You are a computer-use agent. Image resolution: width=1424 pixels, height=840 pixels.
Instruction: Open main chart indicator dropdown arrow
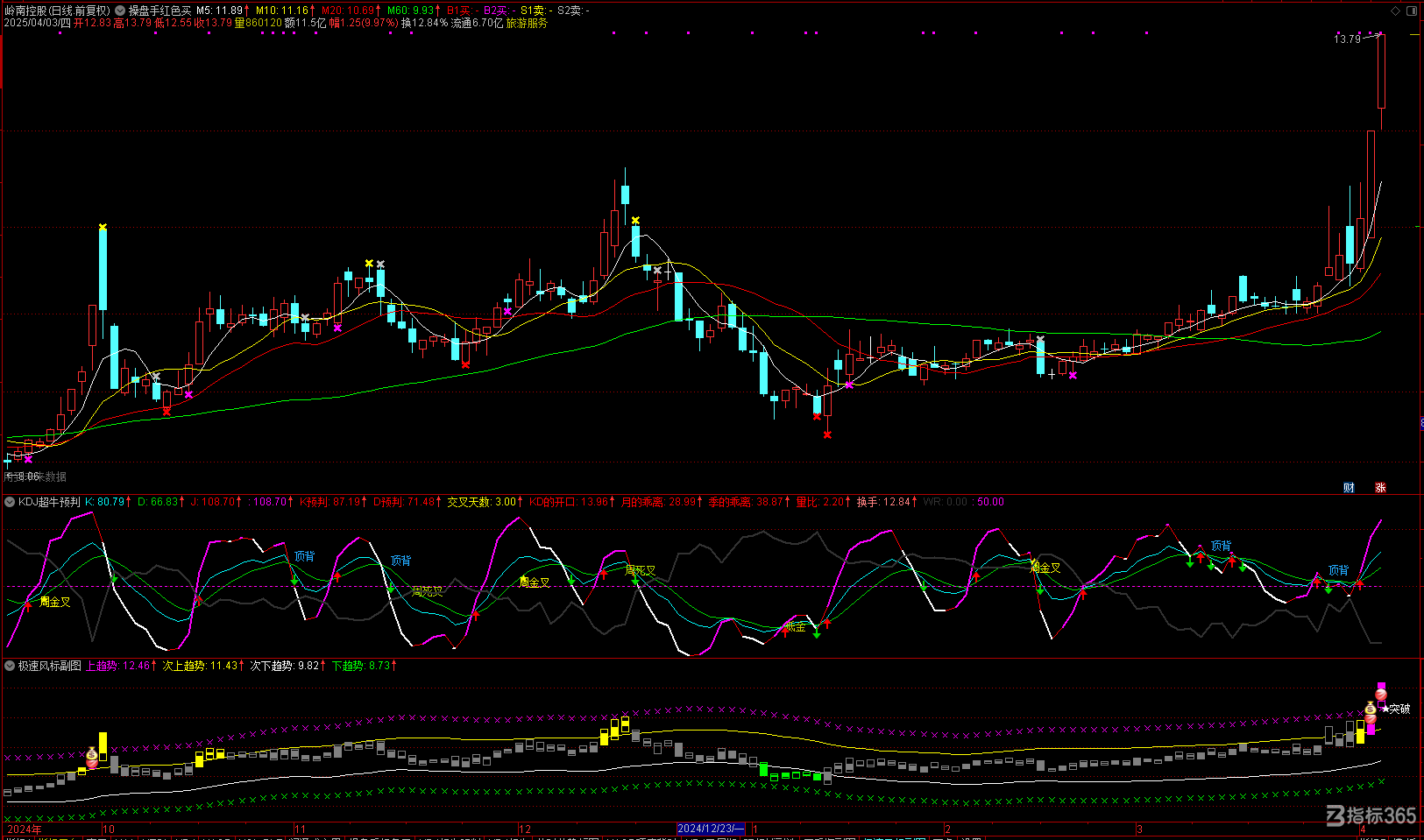tap(120, 11)
